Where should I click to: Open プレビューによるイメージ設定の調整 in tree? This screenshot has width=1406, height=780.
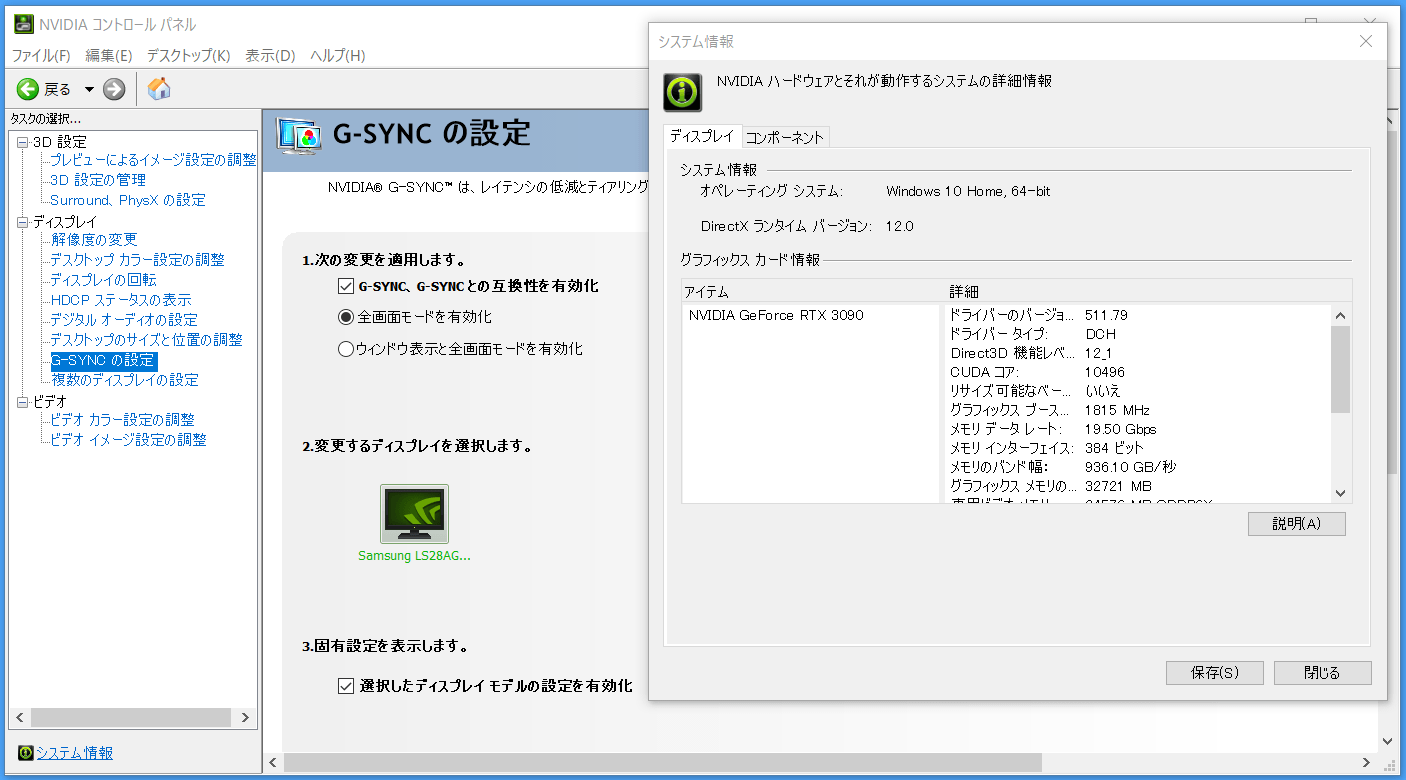153,160
